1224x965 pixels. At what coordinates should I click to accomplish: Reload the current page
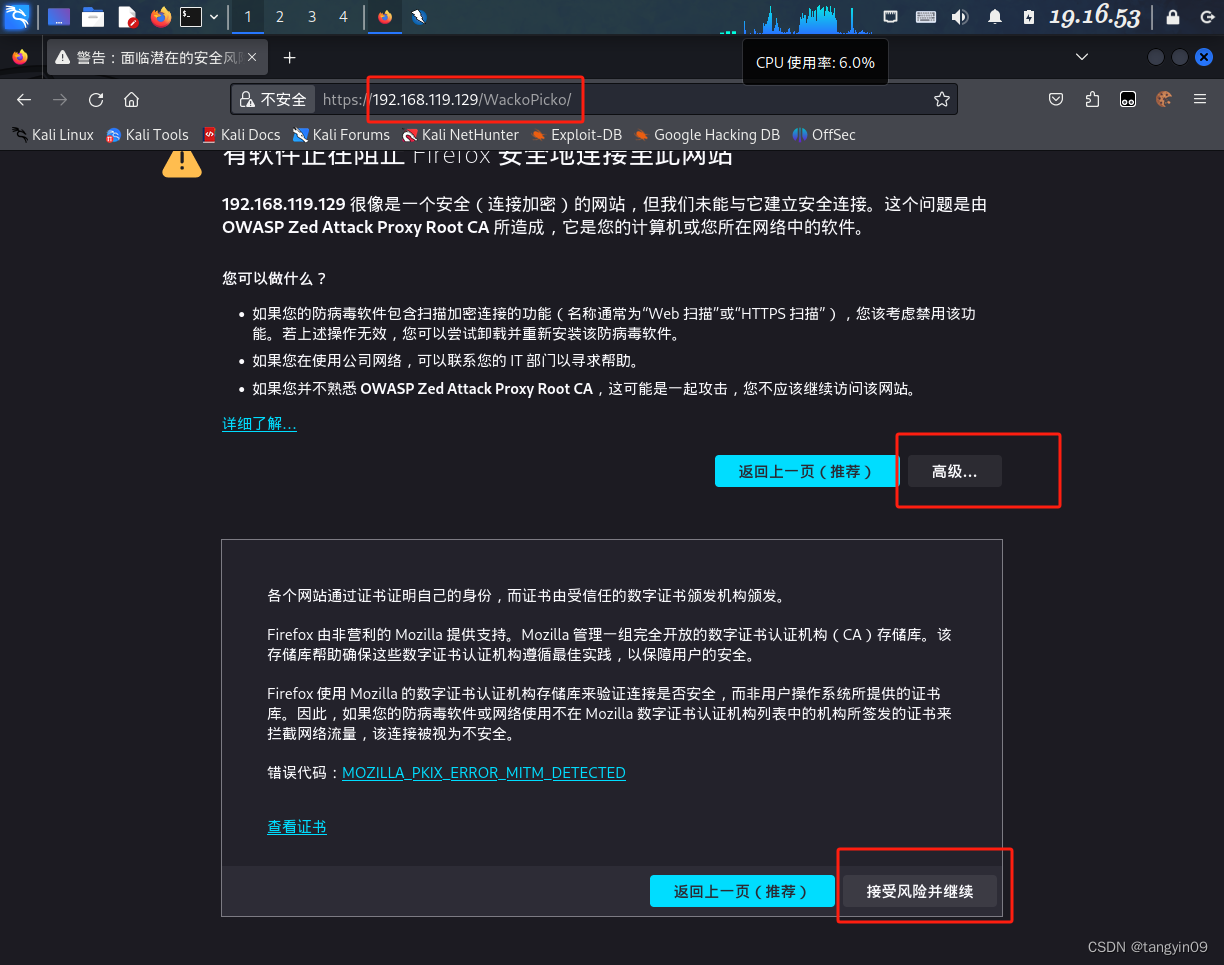click(95, 99)
